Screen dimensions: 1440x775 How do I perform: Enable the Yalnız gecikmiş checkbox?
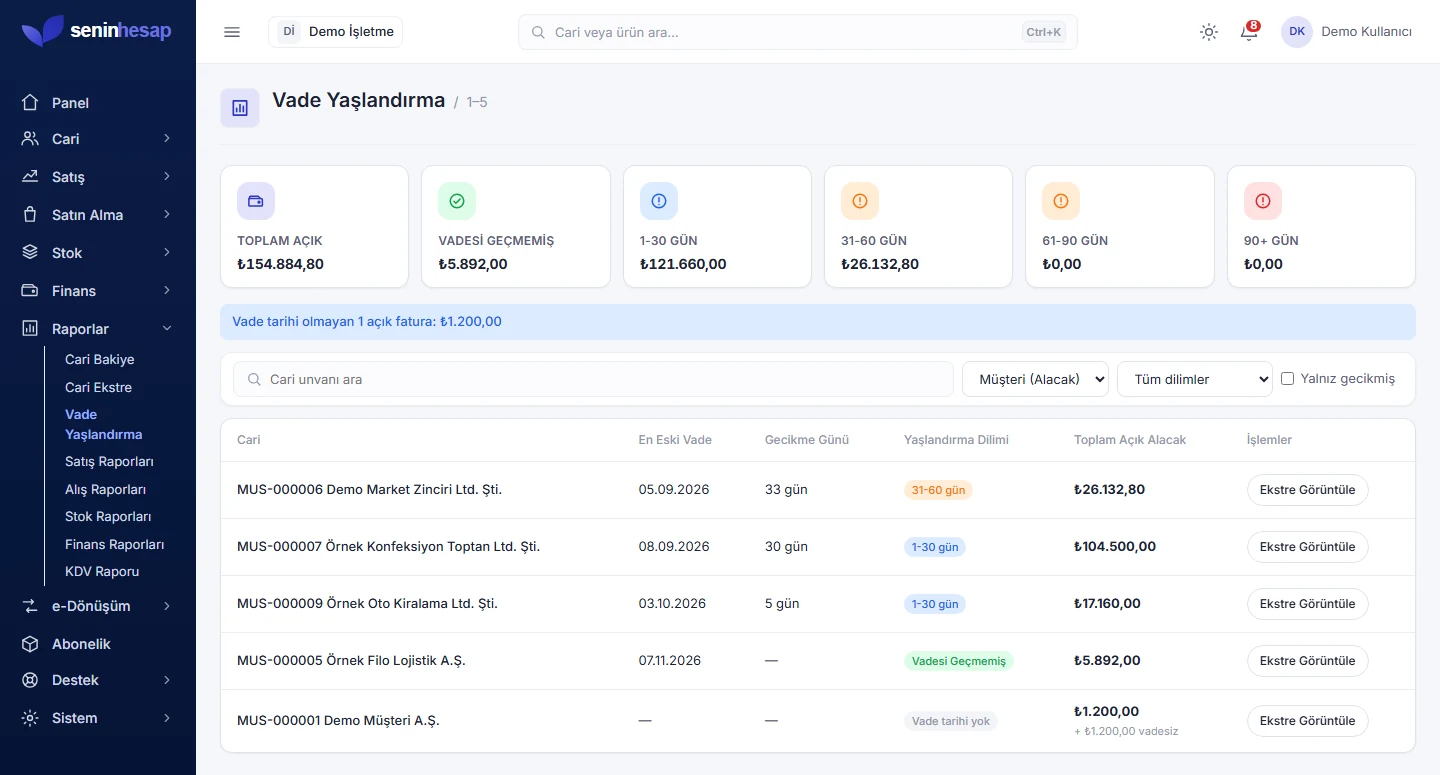pos(1288,379)
